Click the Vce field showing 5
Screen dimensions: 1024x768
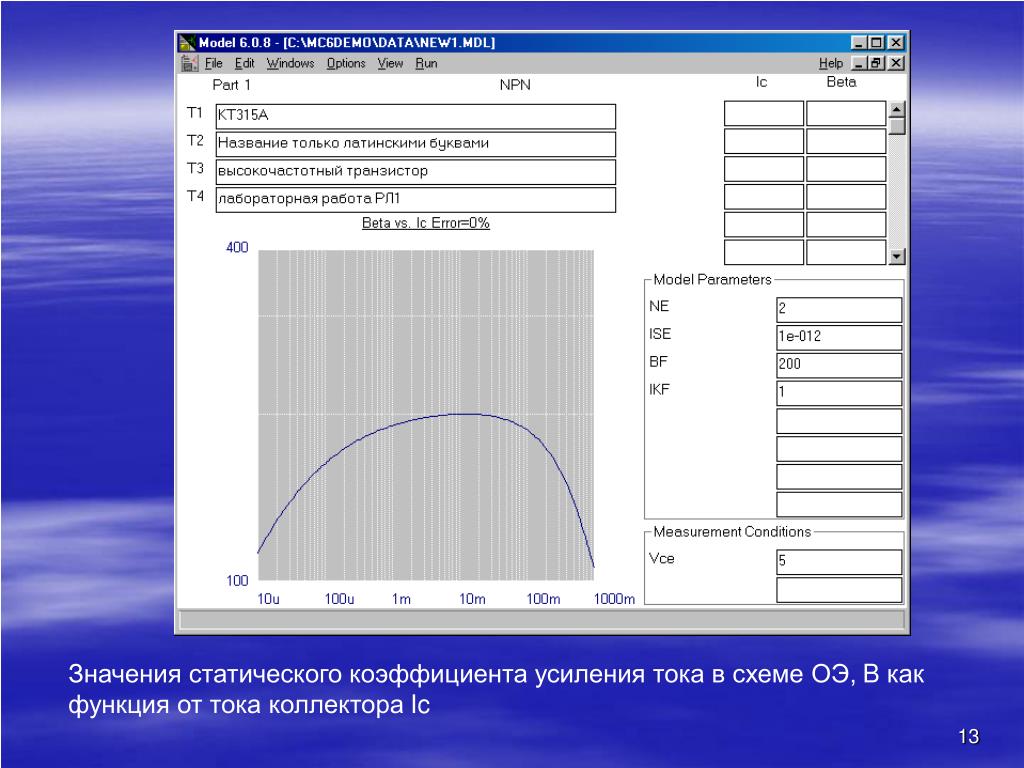pyautogui.click(x=839, y=562)
